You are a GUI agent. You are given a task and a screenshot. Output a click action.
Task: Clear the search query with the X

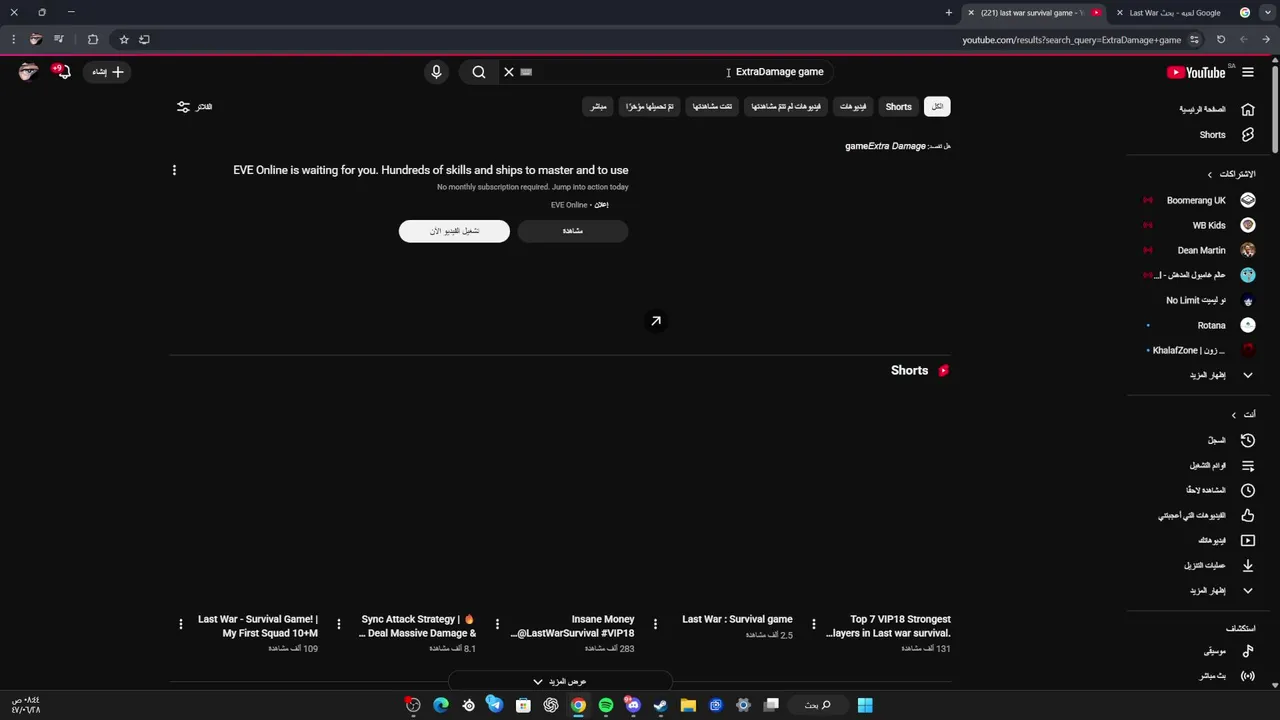509,72
